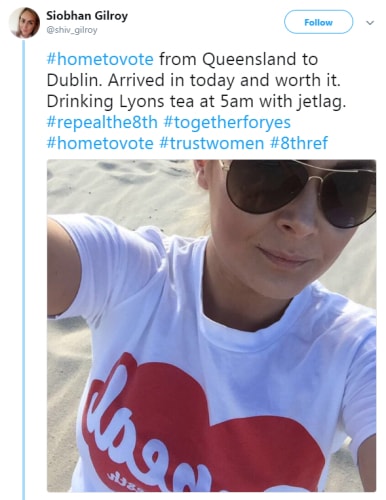Open the #trustwomen hashtag
The image size is (386, 500).
(x=212, y=143)
